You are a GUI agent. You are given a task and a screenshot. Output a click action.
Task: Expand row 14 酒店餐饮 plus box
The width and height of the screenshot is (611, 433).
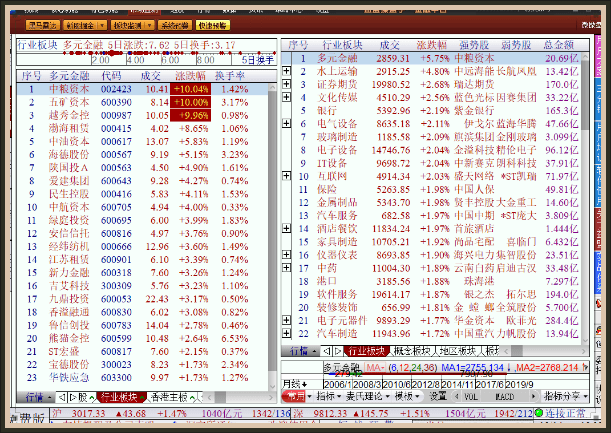point(286,228)
